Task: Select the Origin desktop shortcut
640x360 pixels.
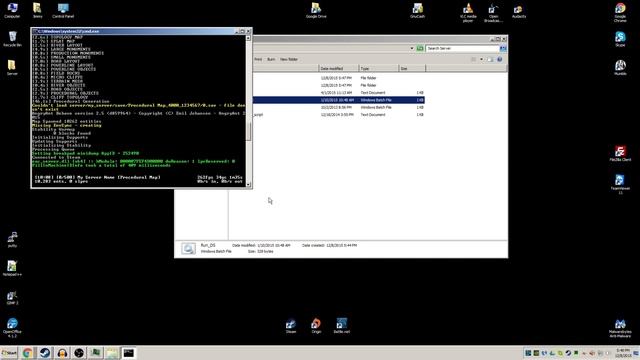Action: [316, 326]
